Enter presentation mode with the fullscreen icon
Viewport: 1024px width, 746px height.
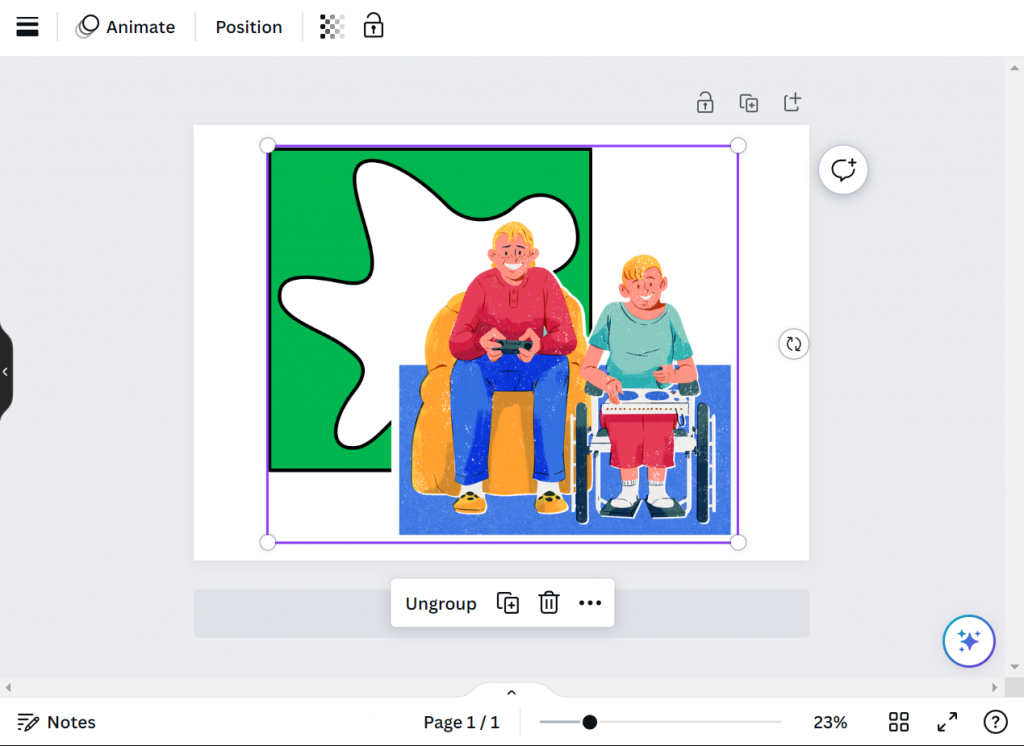(x=947, y=721)
